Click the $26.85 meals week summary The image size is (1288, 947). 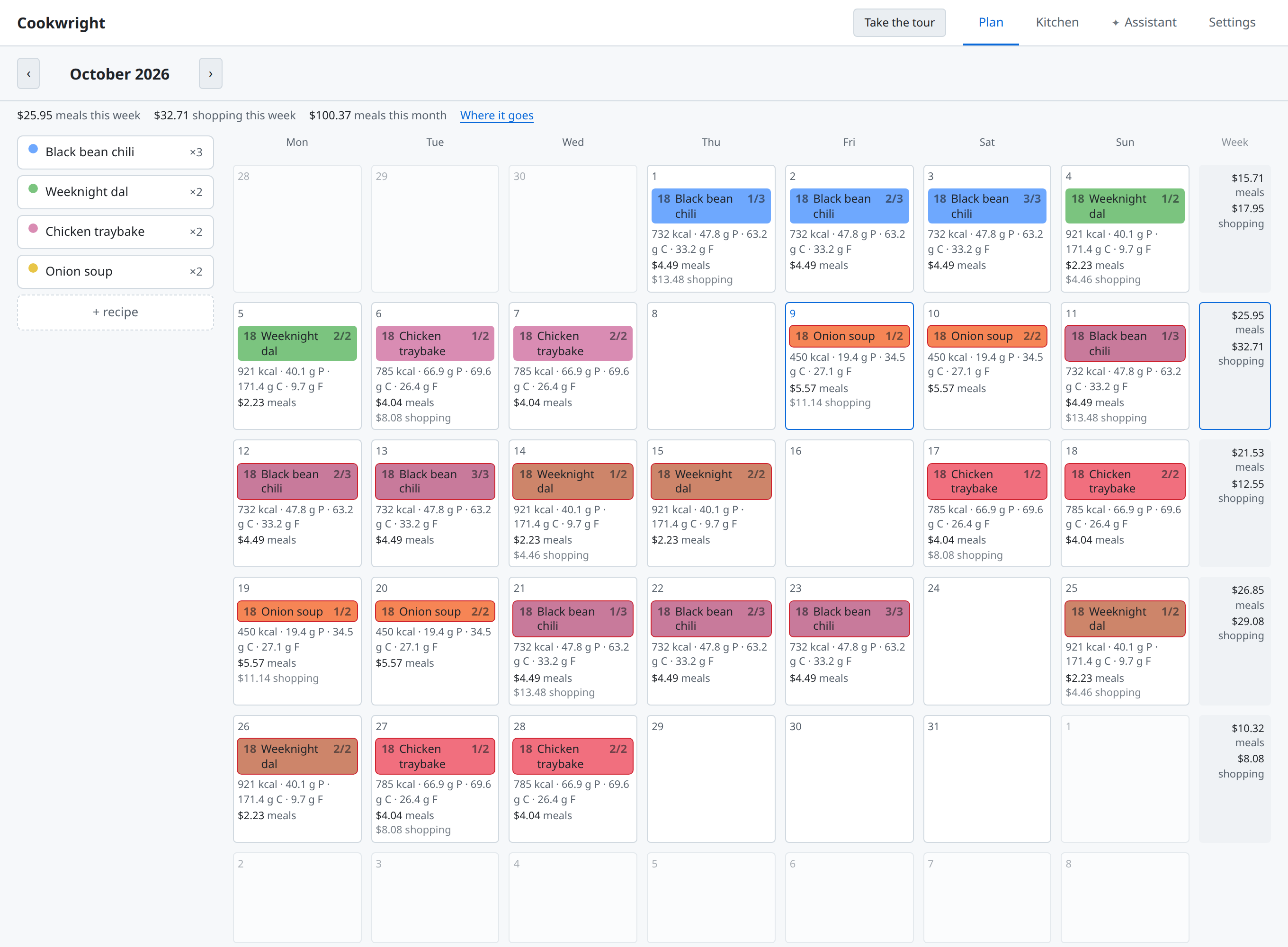pyautogui.click(x=1234, y=641)
